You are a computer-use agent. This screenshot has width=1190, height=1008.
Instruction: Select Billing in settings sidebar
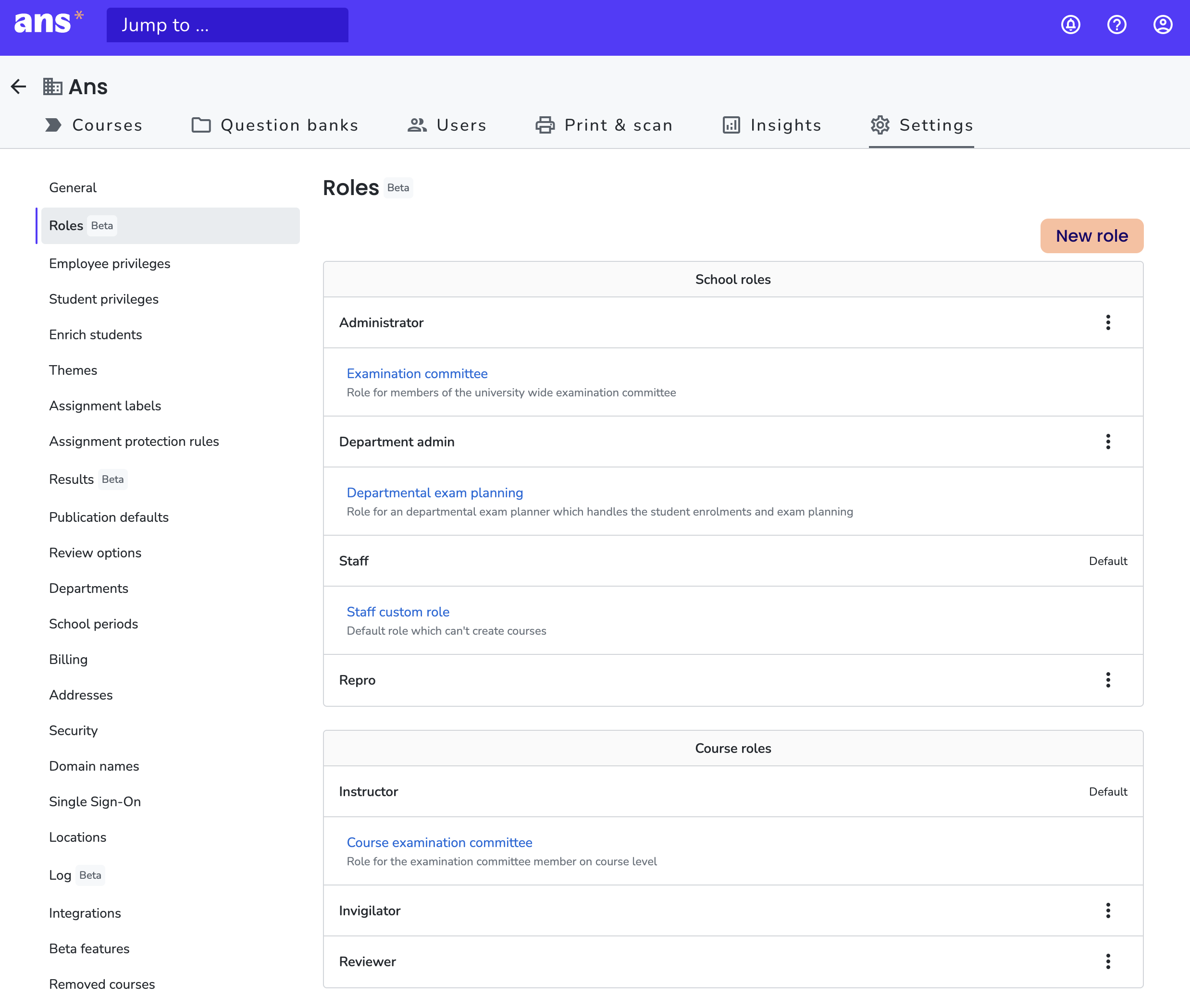[x=170, y=660]
